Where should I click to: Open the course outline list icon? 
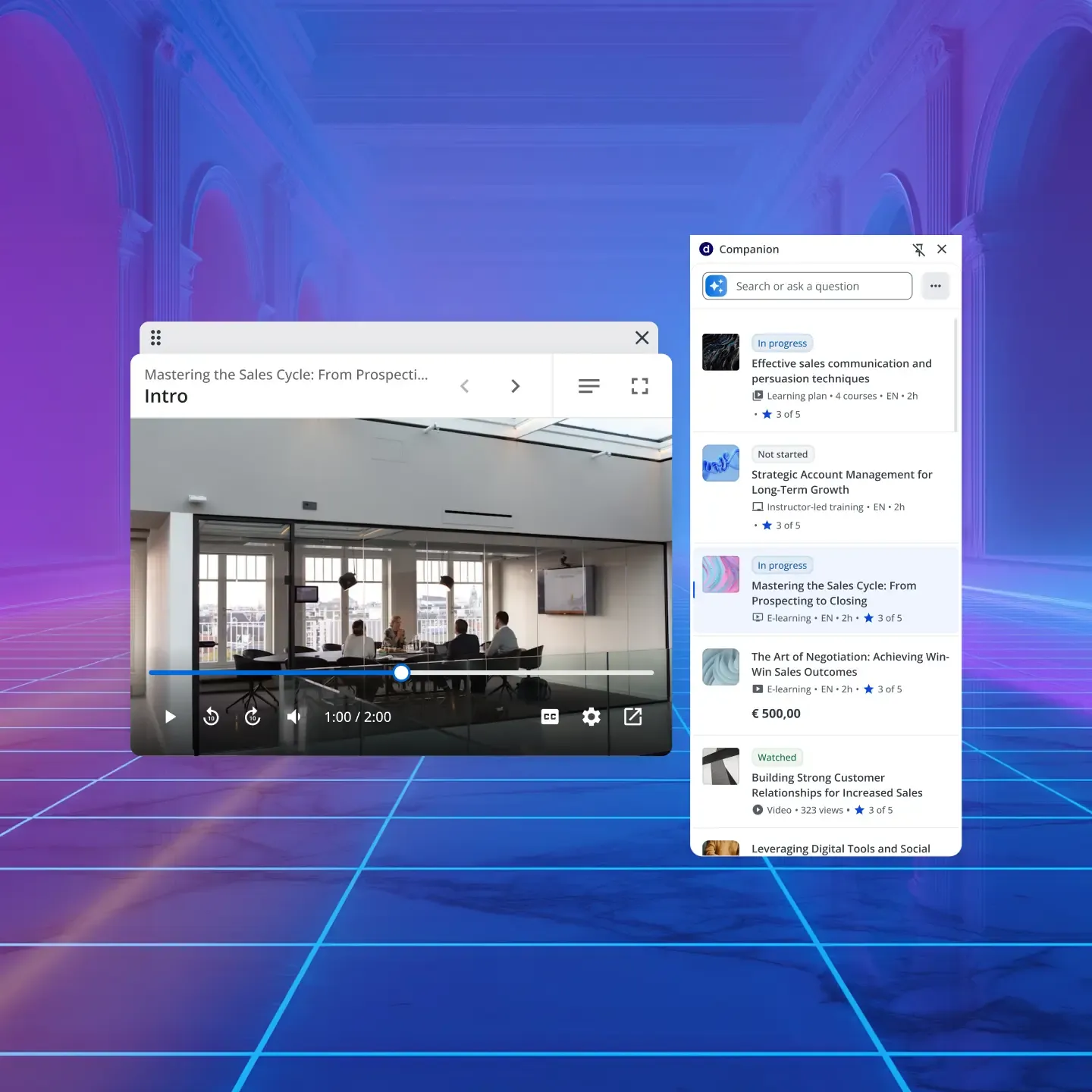point(588,386)
